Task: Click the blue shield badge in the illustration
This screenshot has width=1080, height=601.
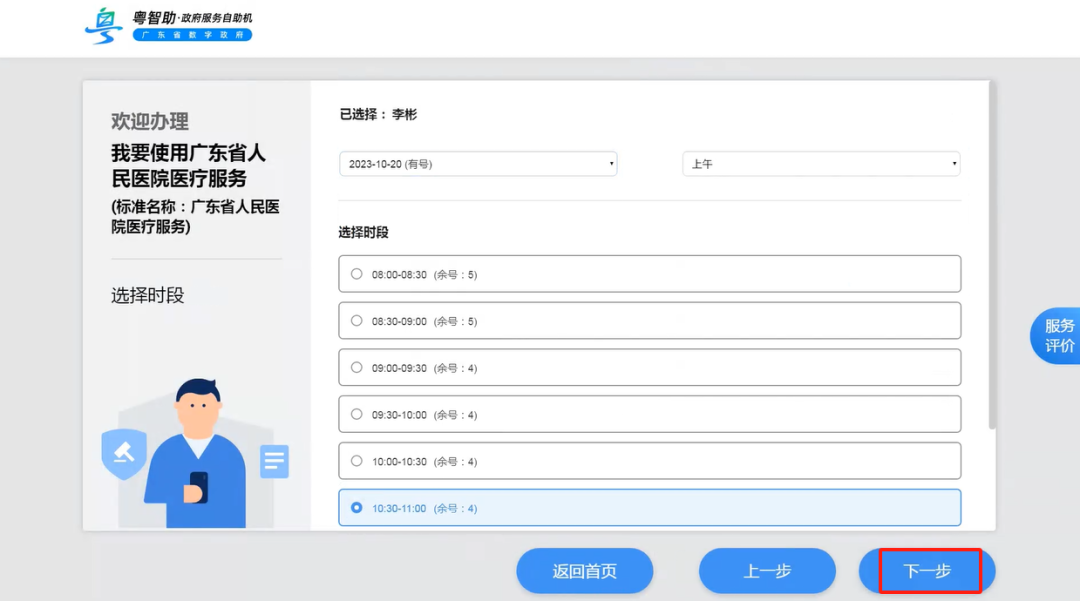Action: (123, 454)
